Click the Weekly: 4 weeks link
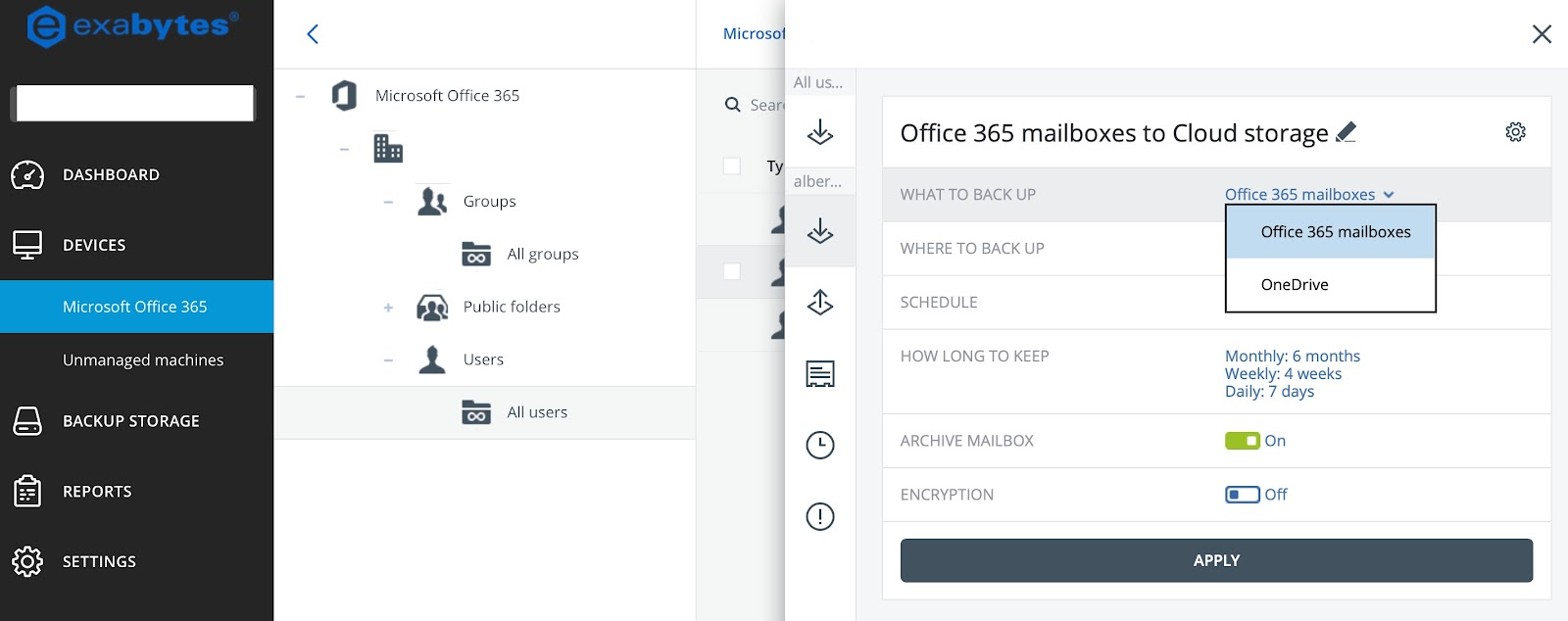The width and height of the screenshot is (1568, 621). [x=1283, y=373]
